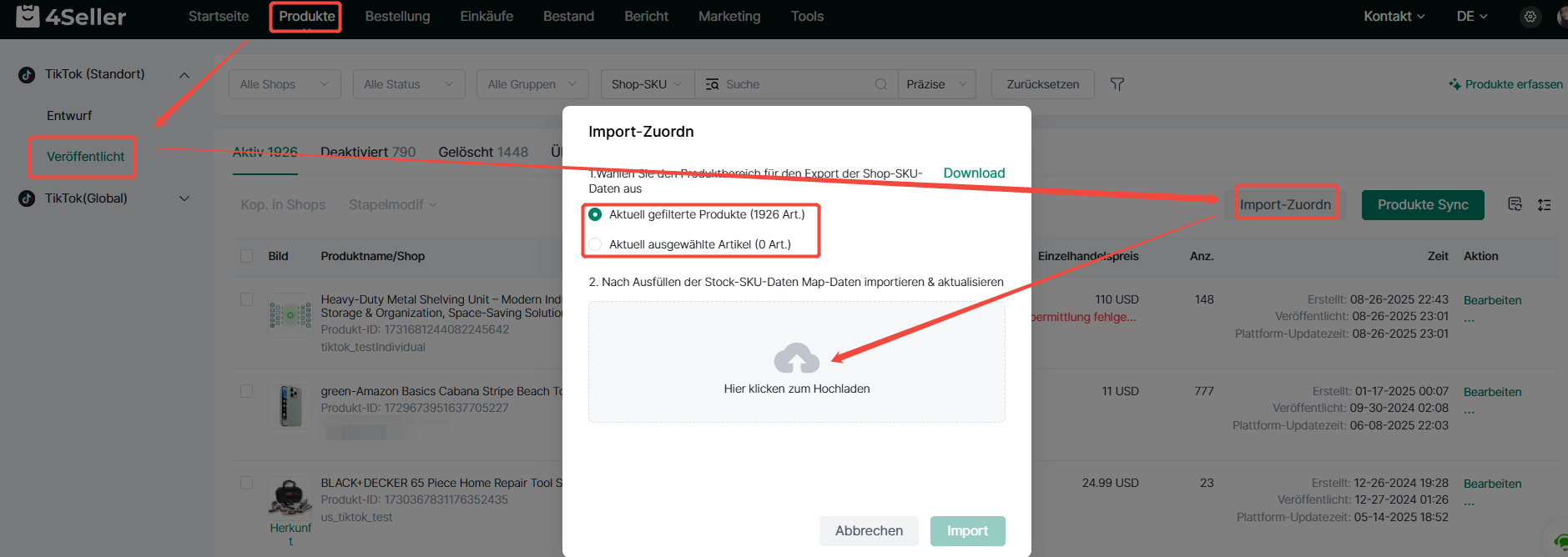Viewport: 1568px width, 557px height.
Task: Check the BLACK+DECKER row checkbox
Action: (x=246, y=483)
